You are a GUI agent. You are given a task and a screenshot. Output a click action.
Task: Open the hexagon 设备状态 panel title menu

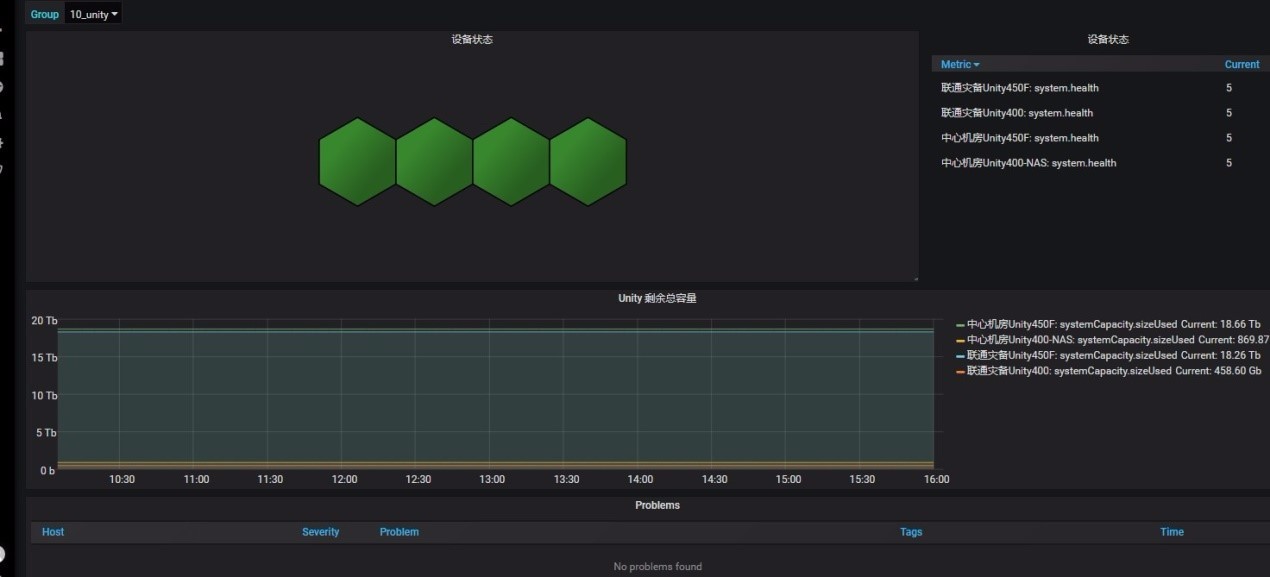tap(472, 40)
